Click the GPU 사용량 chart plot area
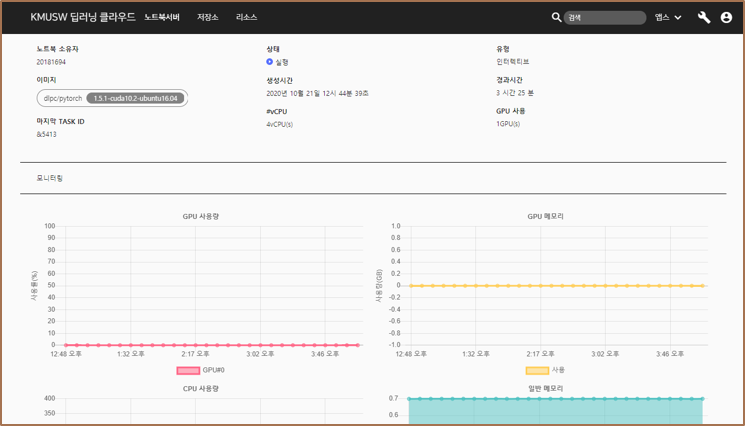745x426 pixels. [214, 285]
